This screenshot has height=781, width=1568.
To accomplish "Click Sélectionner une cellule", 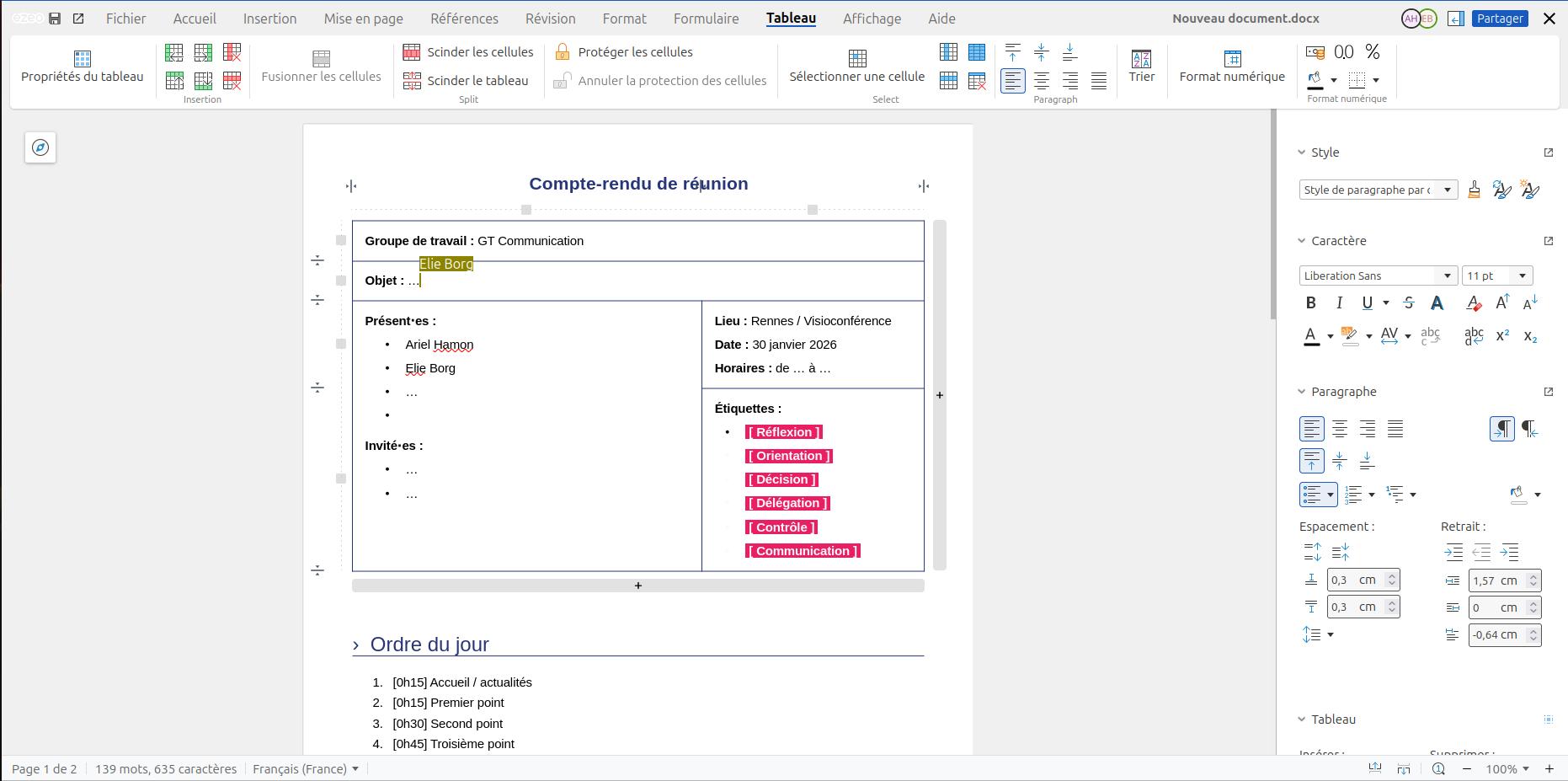I will [x=857, y=67].
